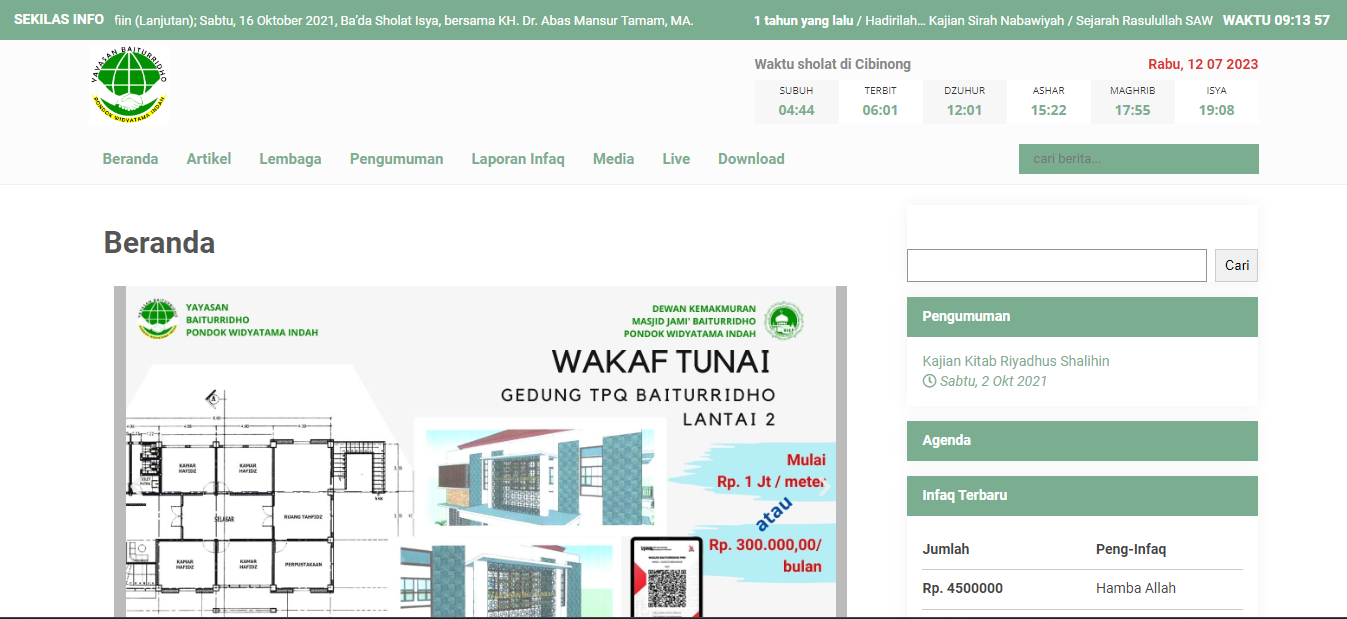This screenshot has height=619, width=1347.
Task: Expand the Media menu
Action: (613, 159)
